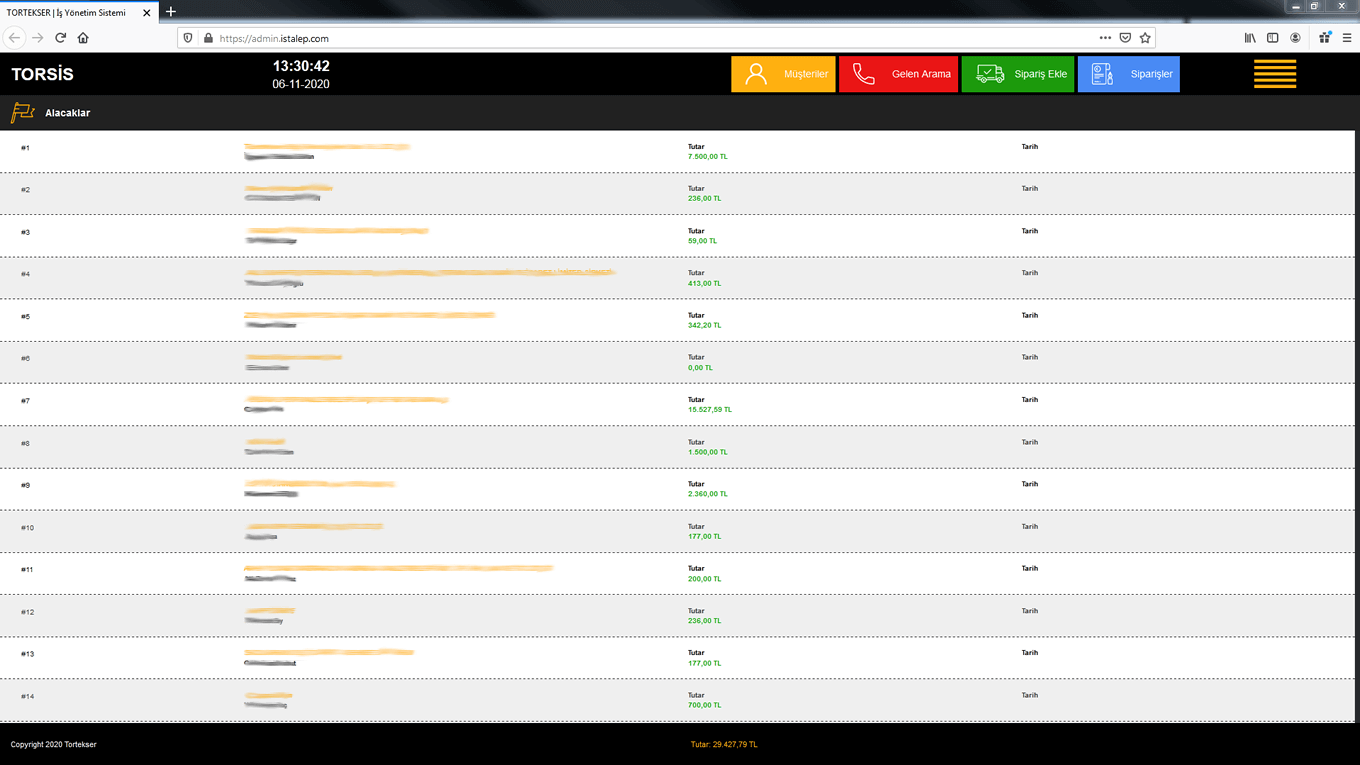Image resolution: width=1360 pixels, height=765 pixels.
Task: Click the 06-11-2020 date
Action: [x=301, y=84]
